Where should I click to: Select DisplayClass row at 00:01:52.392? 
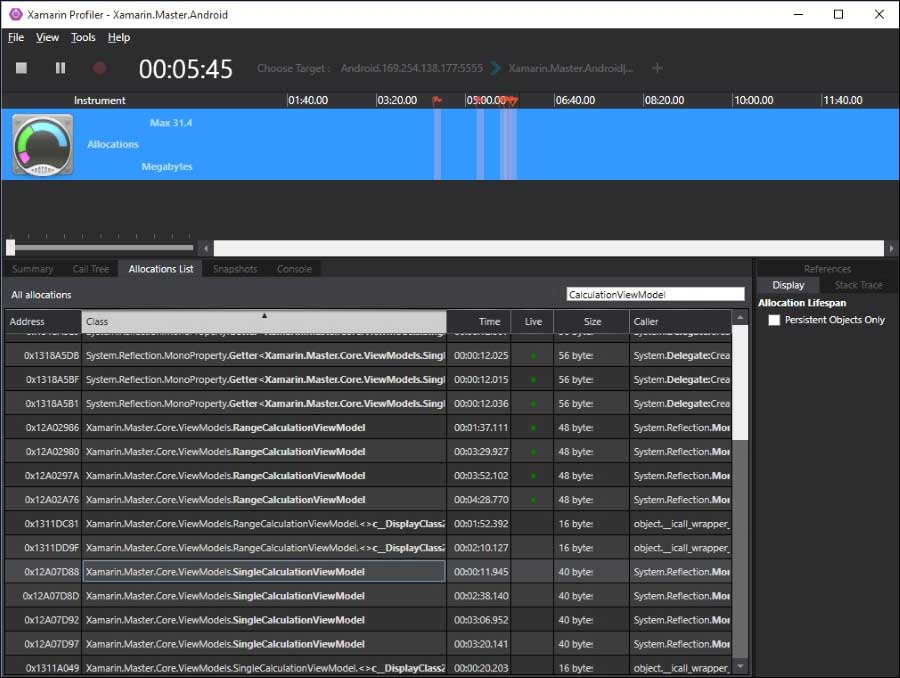pyautogui.click(x=368, y=524)
